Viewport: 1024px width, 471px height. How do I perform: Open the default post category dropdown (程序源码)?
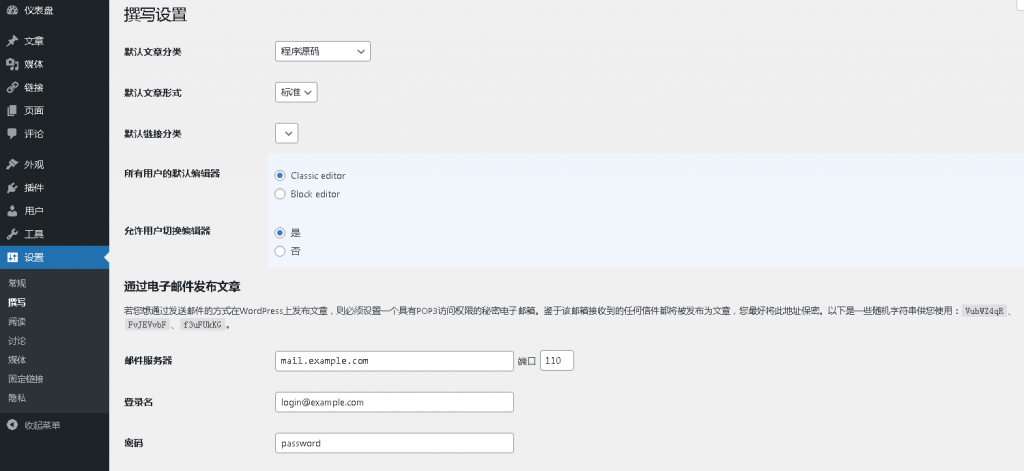[322, 51]
